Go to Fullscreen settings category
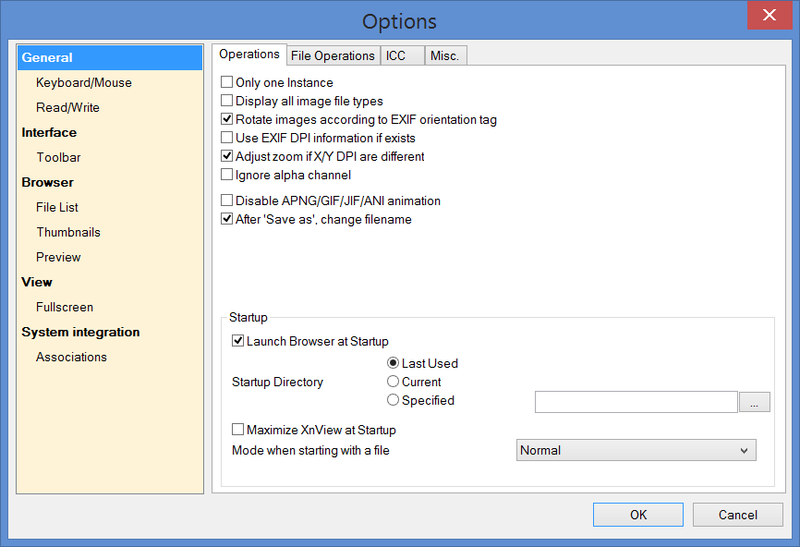This screenshot has height=547, width=800. pyautogui.click(x=65, y=307)
